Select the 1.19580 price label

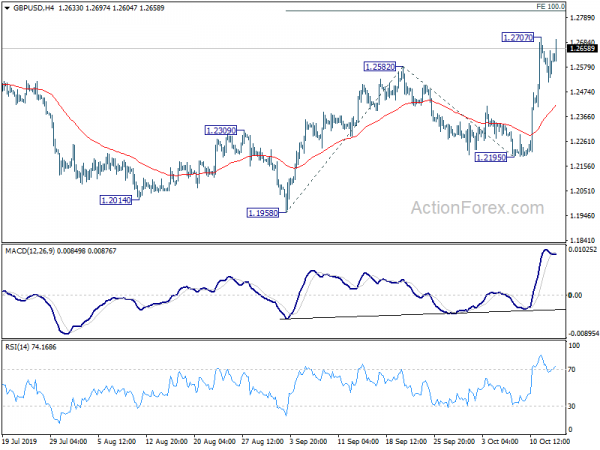coord(263,213)
